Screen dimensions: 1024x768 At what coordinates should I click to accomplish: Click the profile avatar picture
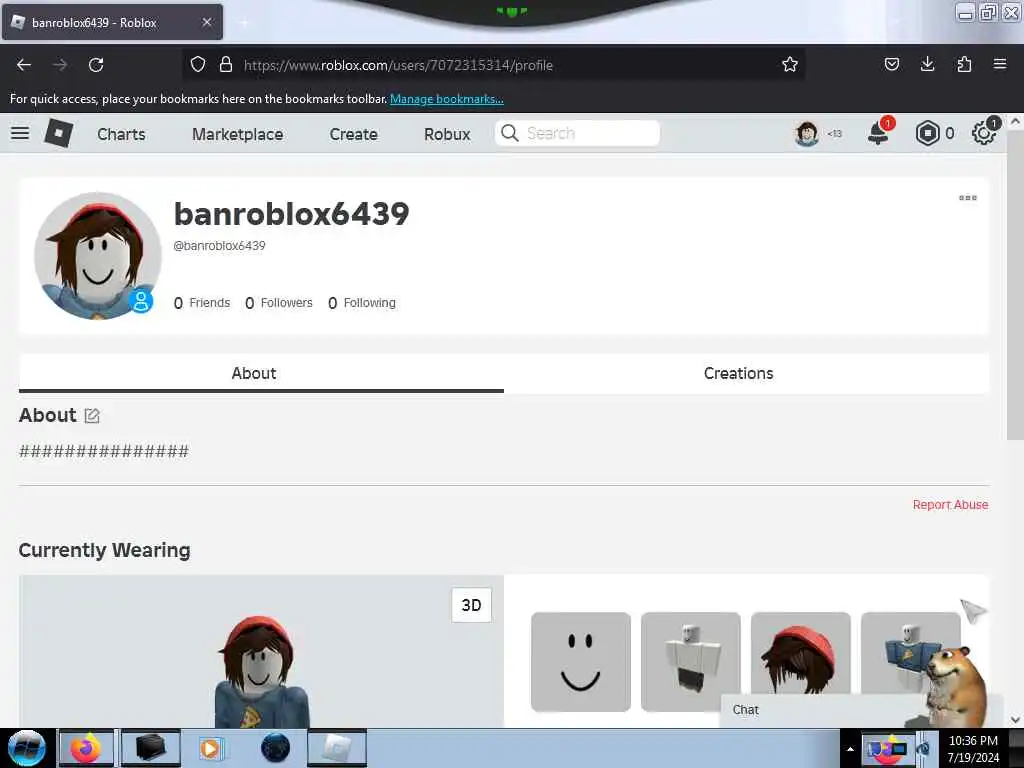(98, 256)
